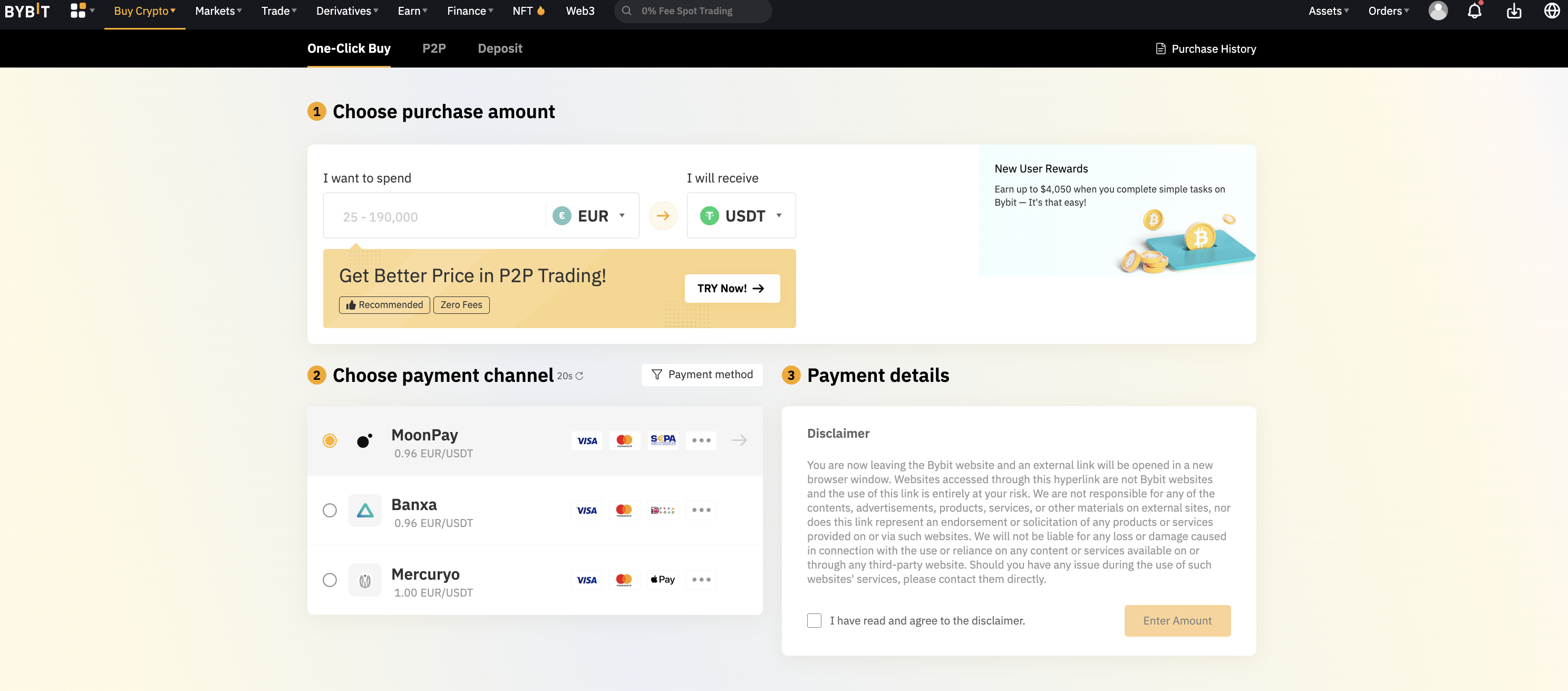This screenshot has height=691, width=1568.
Task: Open the app download icon
Action: pos(1514,11)
